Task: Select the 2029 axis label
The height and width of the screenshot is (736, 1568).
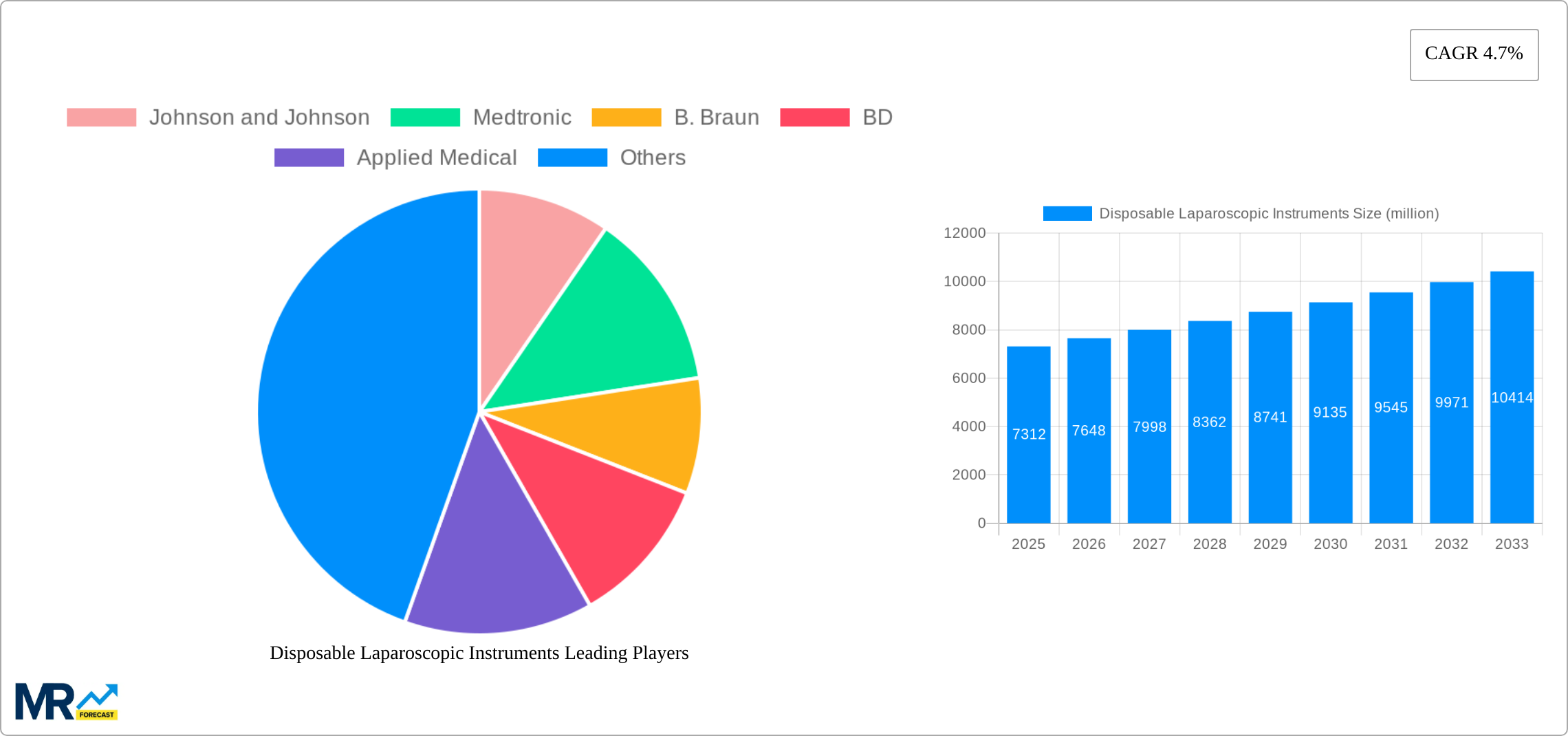Action: (x=1270, y=544)
